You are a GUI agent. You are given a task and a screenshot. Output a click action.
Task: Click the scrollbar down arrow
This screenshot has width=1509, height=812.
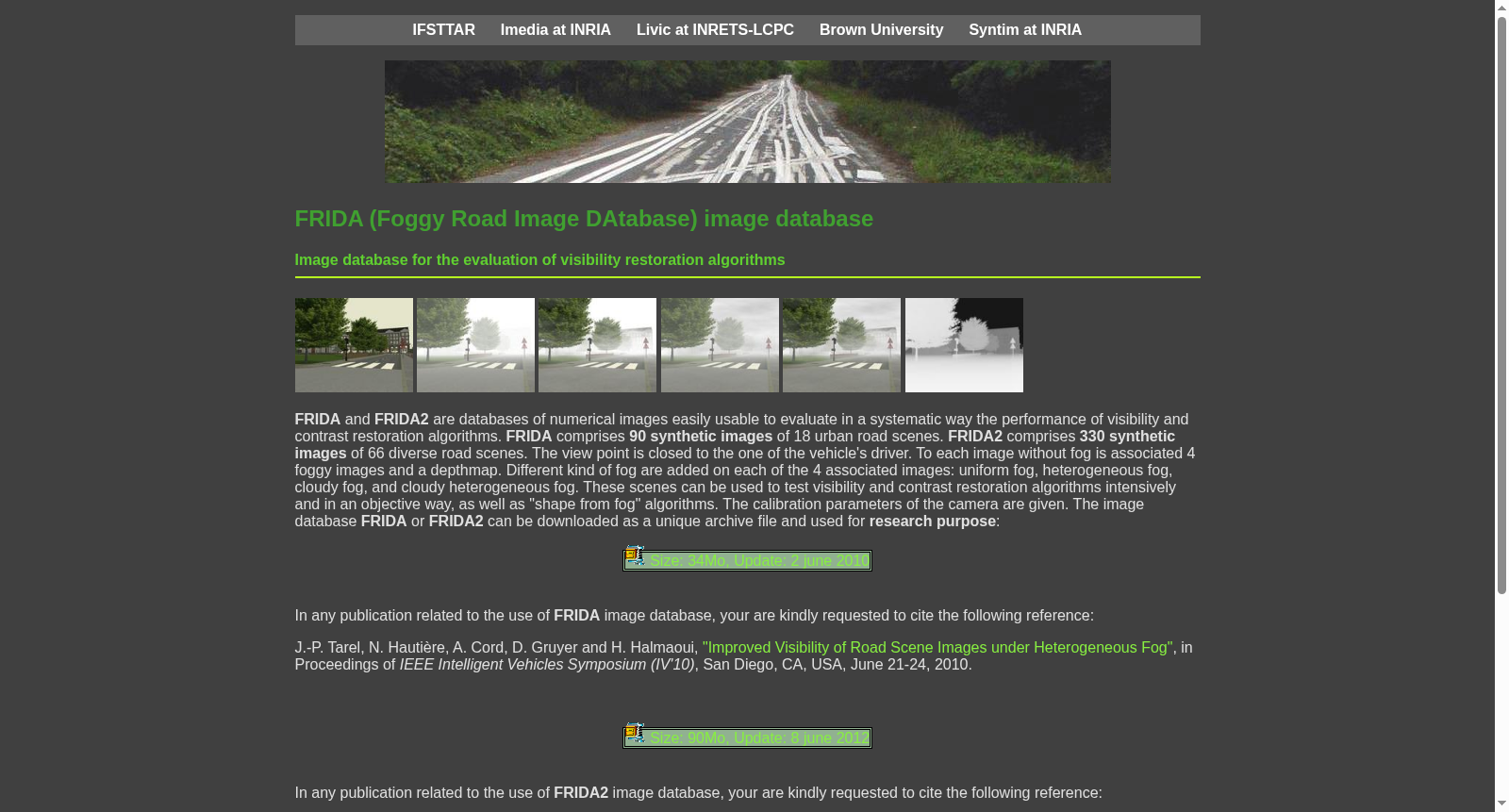[1501, 804]
